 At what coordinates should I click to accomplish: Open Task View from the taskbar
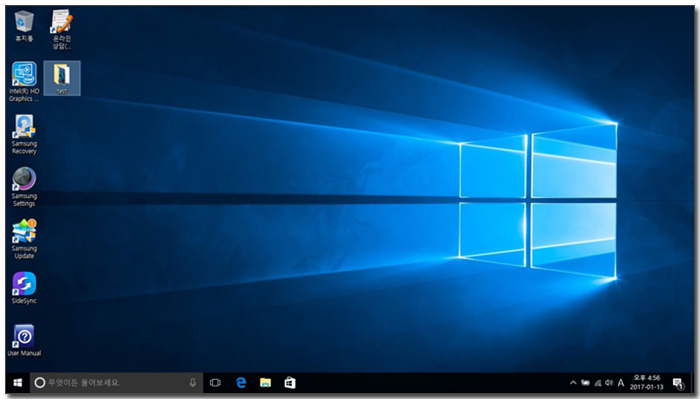click(x=215, y=382)
